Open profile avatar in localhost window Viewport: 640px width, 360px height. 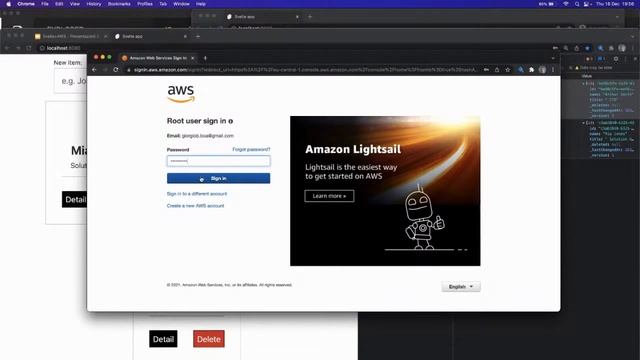coord(622,48)
